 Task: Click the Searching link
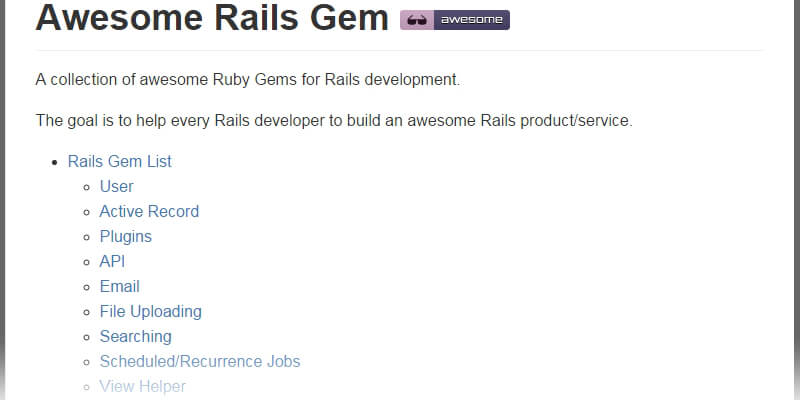[x=135, y=336]
